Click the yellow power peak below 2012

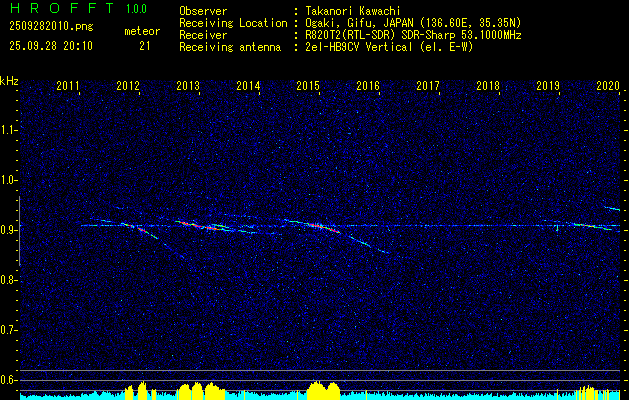[140, 391]
